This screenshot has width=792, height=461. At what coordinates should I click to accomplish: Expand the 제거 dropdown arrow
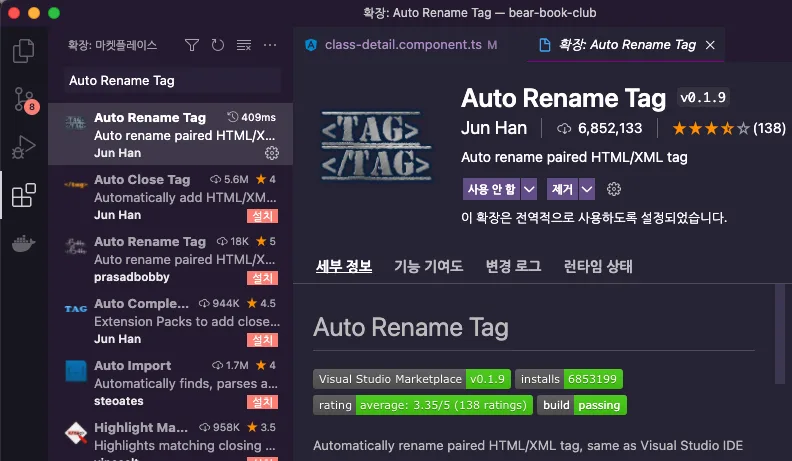pos(587,189)
